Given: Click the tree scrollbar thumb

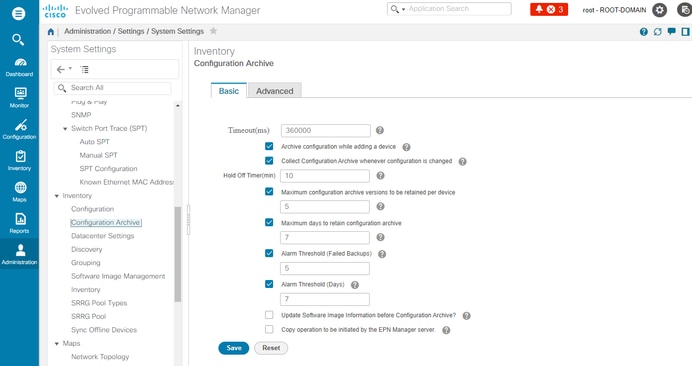Looking at the screenshot, I should tap(178, 254).
